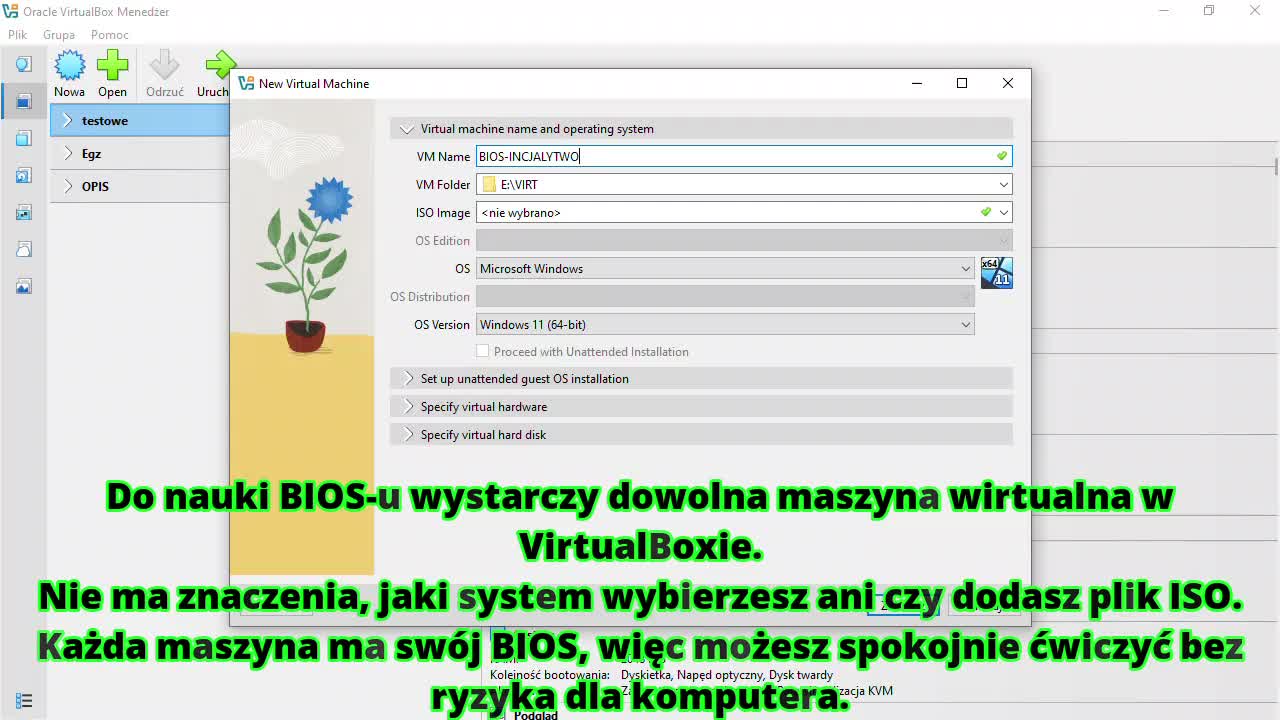Open the Plik menu

pos(17,34)
